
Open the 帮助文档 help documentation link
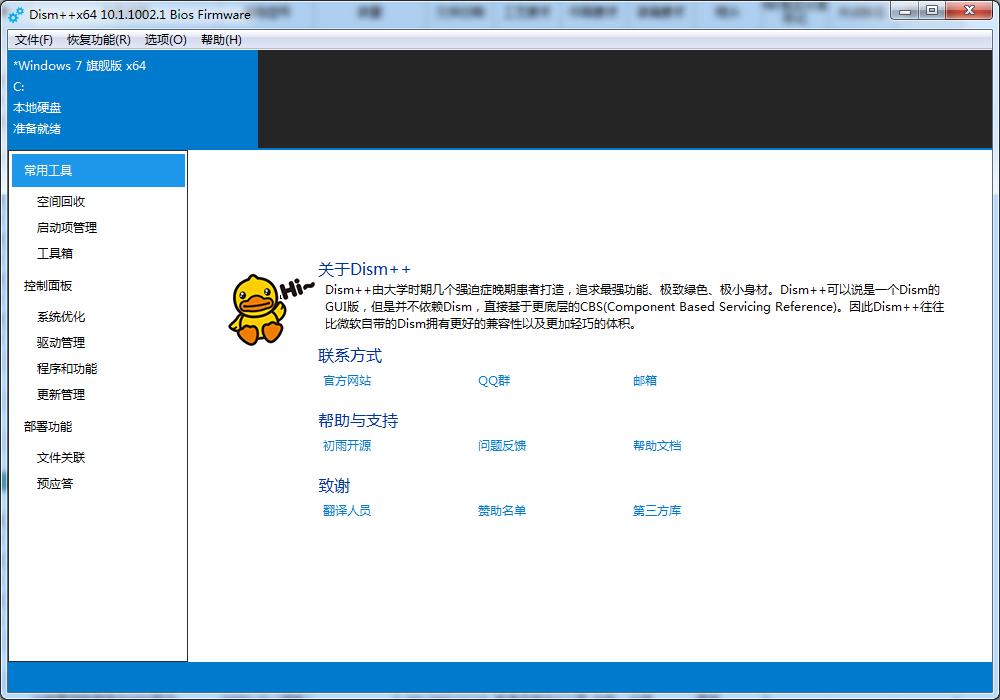656,446
